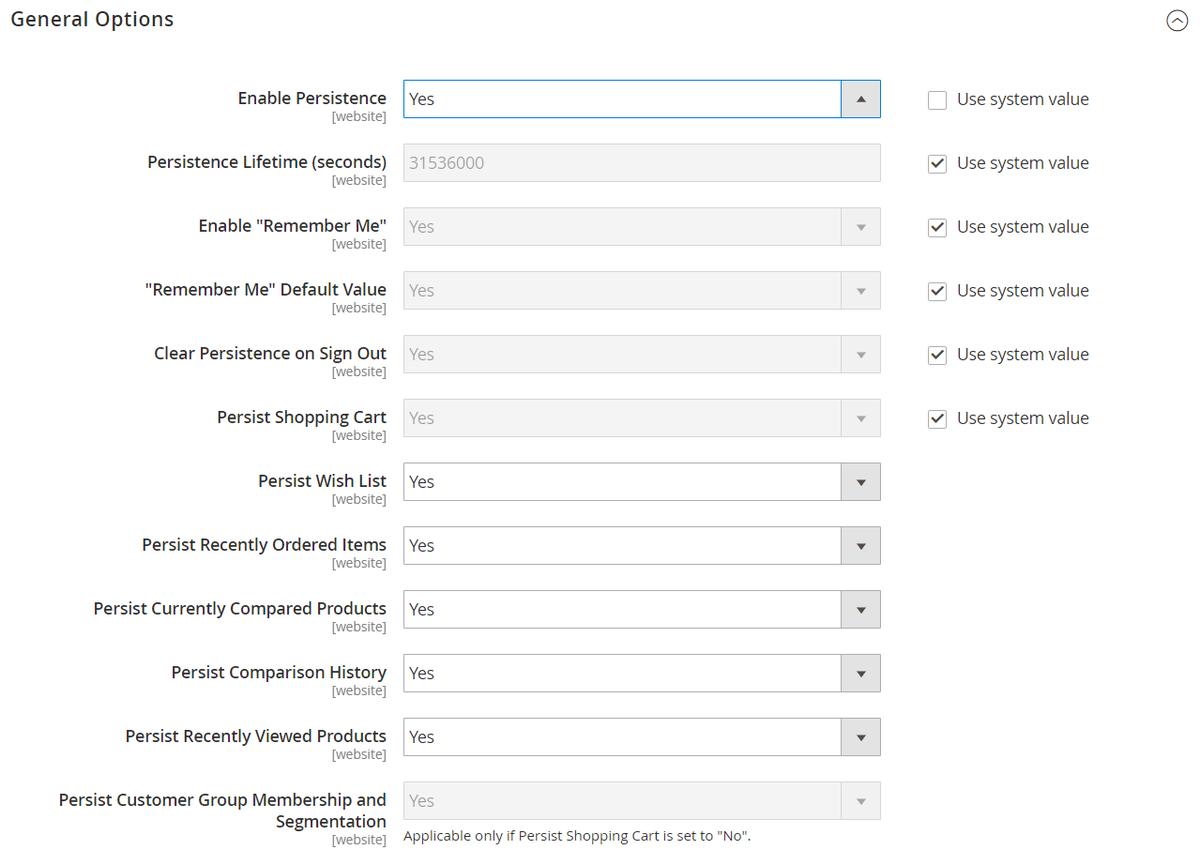Screen dimensions: 1200x865
Task: Click Persist Customer Group Membership dropdown
Action: click(641, 801)
